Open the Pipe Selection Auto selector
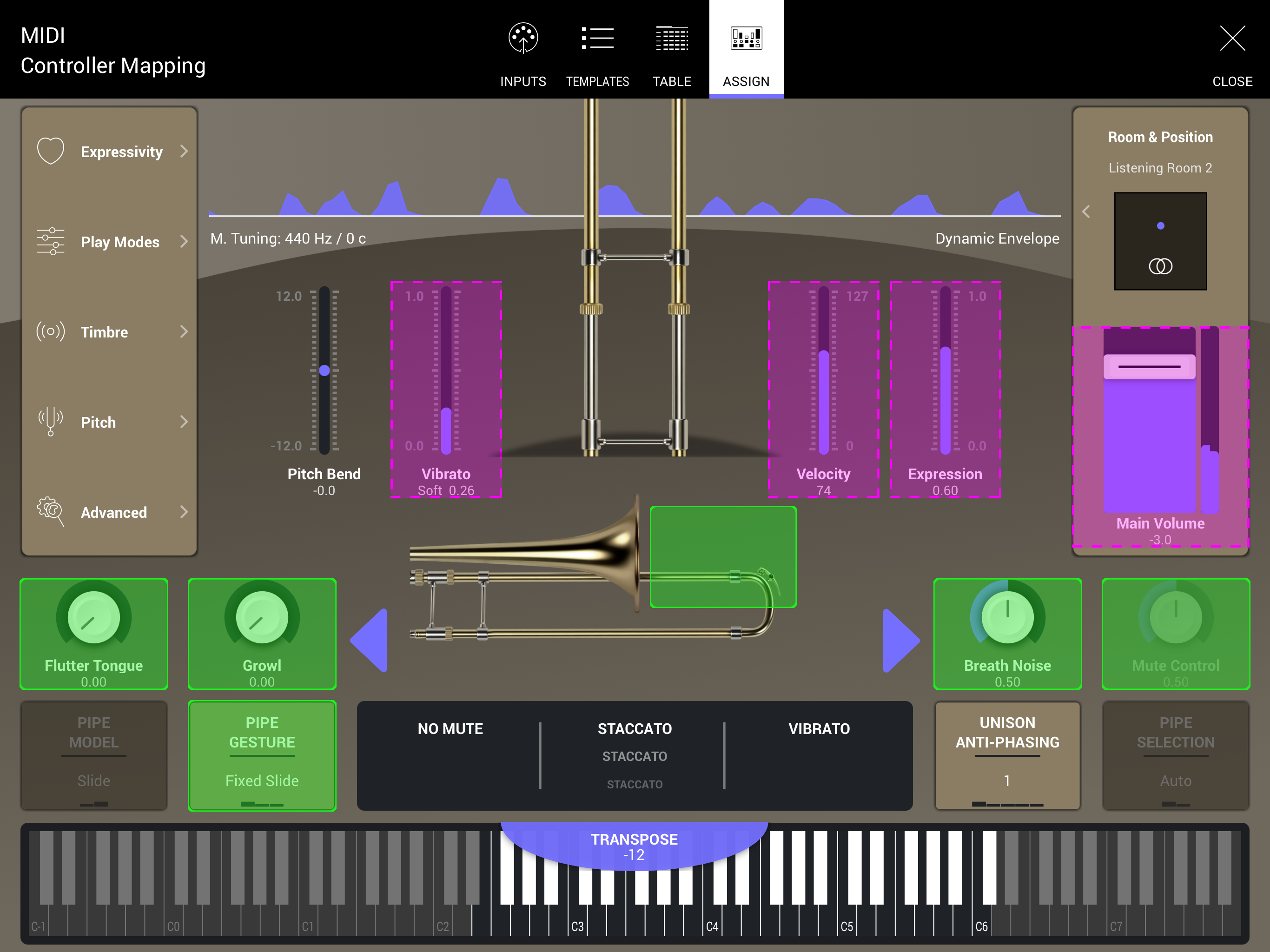 1176,755
